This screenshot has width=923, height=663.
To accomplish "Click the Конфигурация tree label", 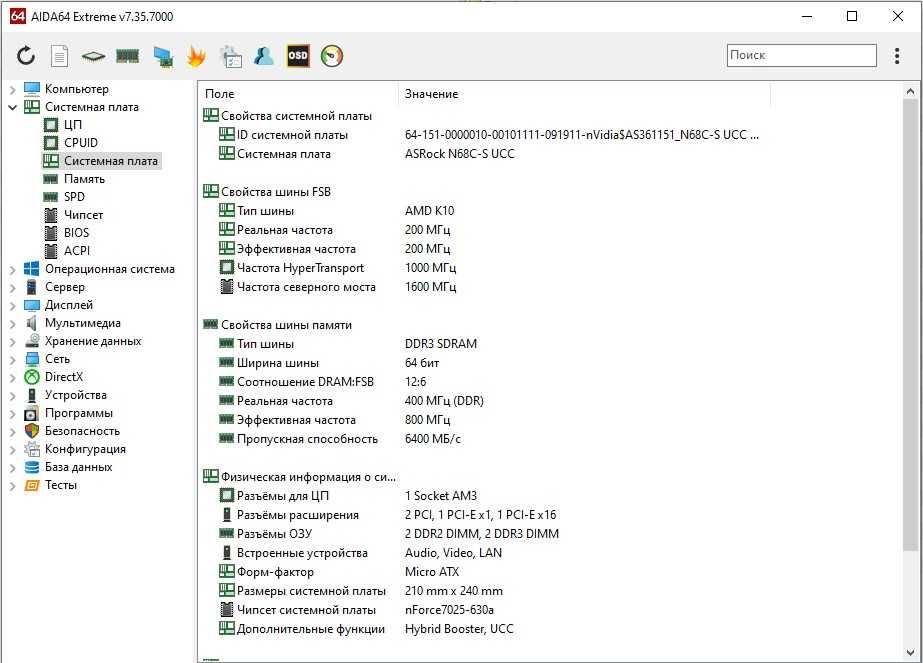I will tap(85, 449).
